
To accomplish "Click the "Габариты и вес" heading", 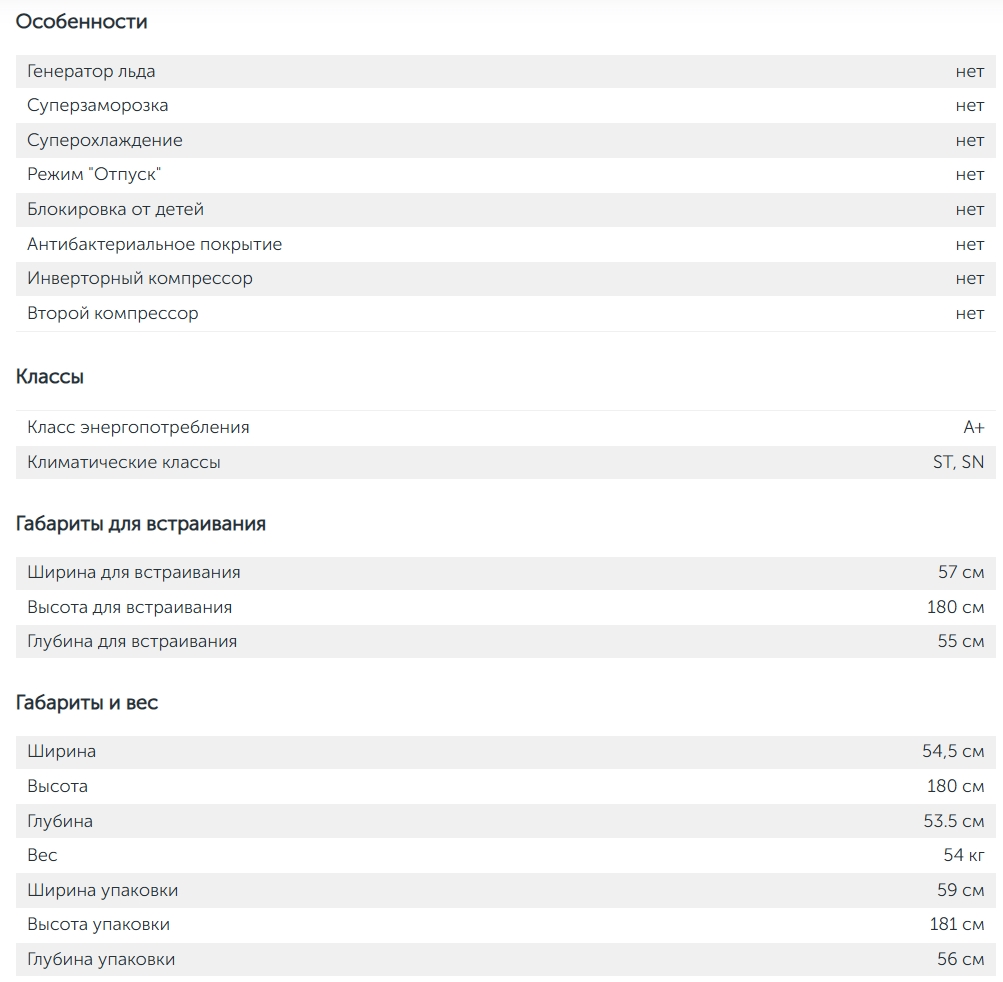I will click(x=87, y=702).
